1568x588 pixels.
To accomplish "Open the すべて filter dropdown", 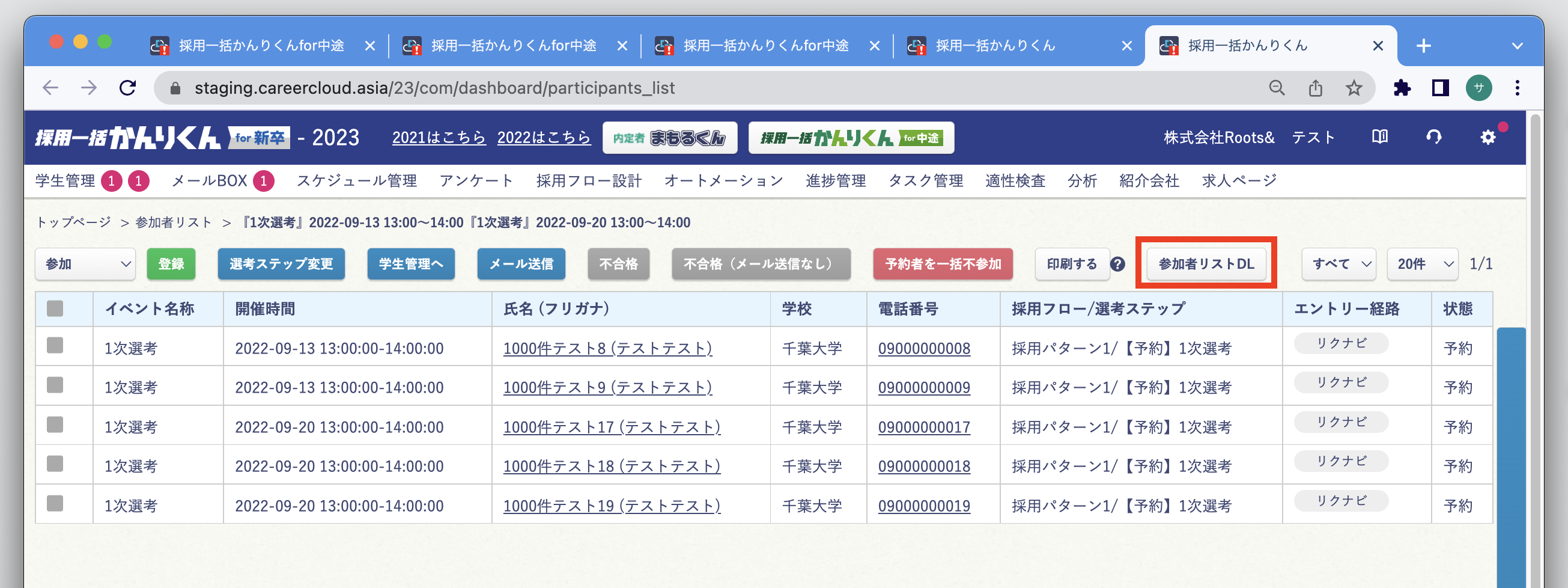I will 1338,264.
